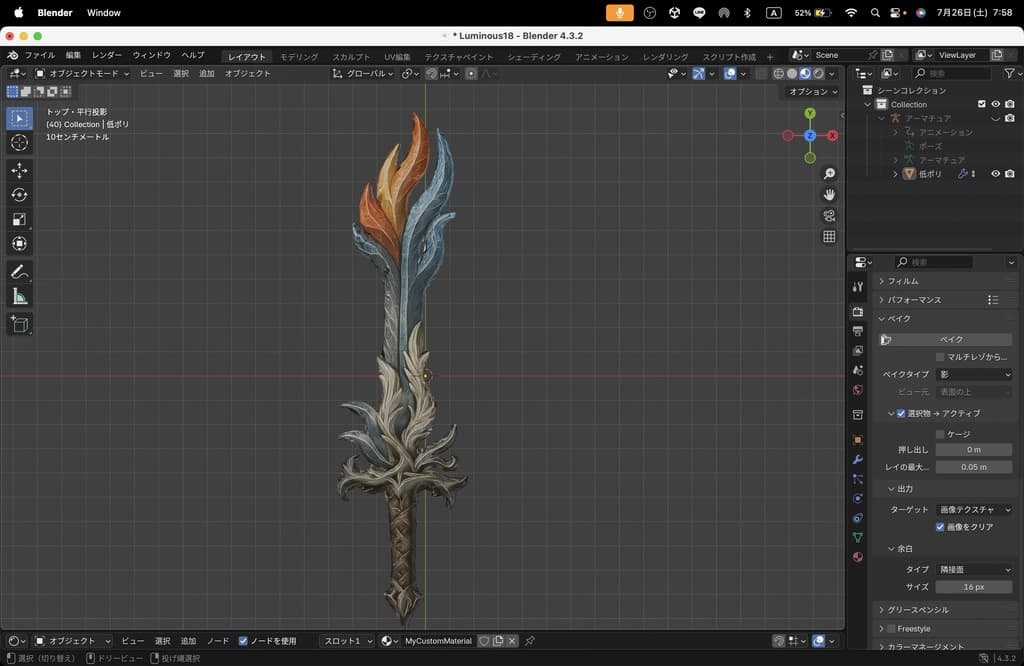Toggle the ノードを使用 checkbox
The width and height of the screenshot is (1024, 666).
tap(243, 641)
